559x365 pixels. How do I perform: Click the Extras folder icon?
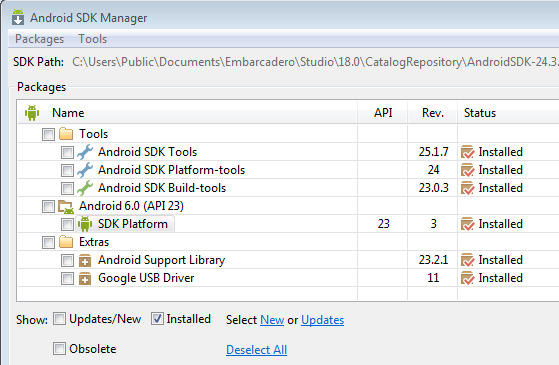tap(66, 242)
